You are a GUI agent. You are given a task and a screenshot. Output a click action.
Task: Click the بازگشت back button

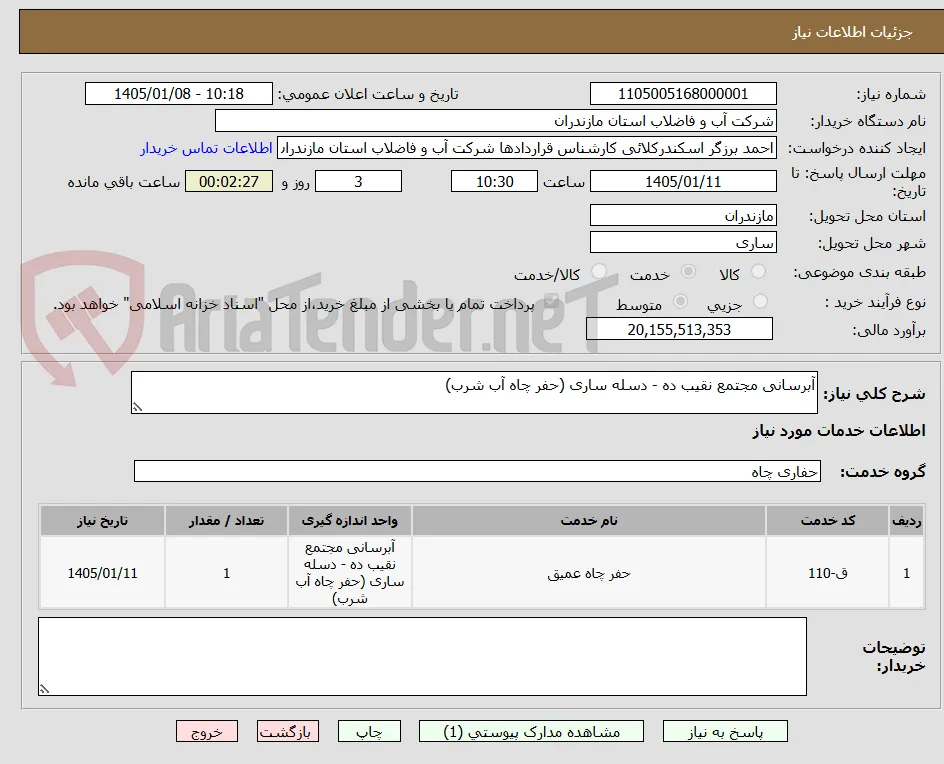288,731
